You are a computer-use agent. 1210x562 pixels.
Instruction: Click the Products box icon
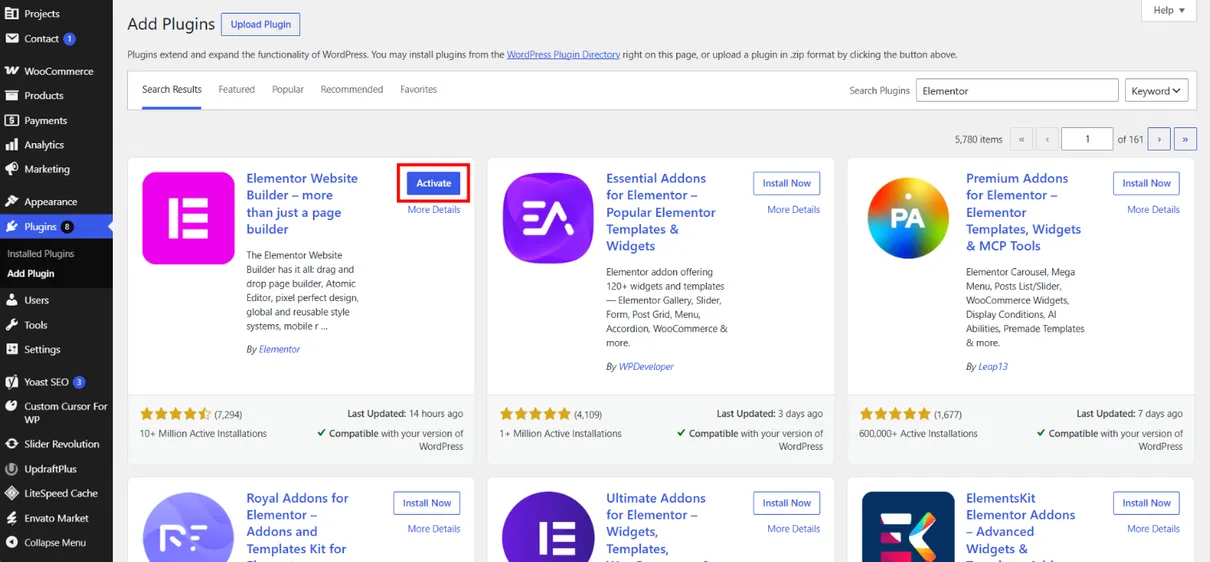12,96
